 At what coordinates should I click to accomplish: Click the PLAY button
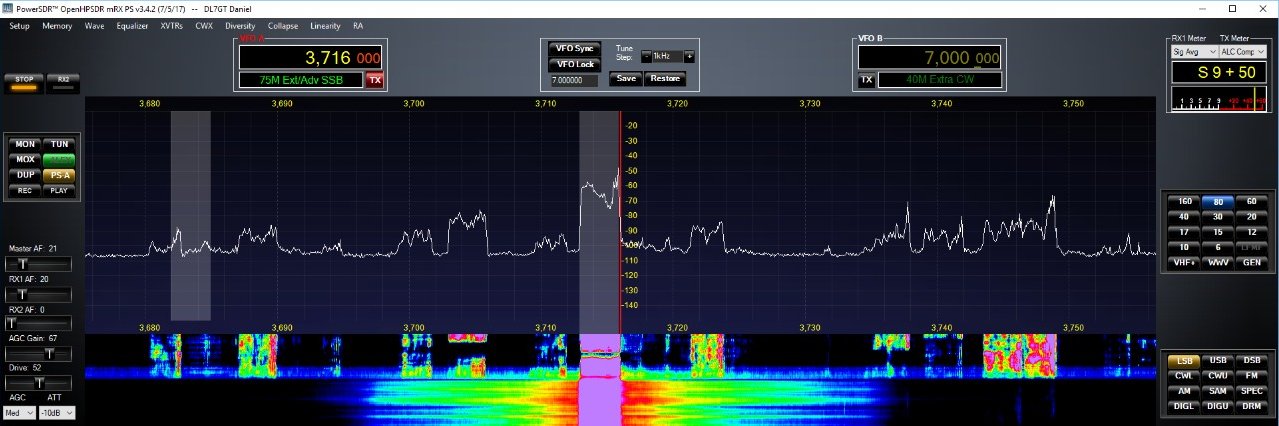tap(60, 190)
